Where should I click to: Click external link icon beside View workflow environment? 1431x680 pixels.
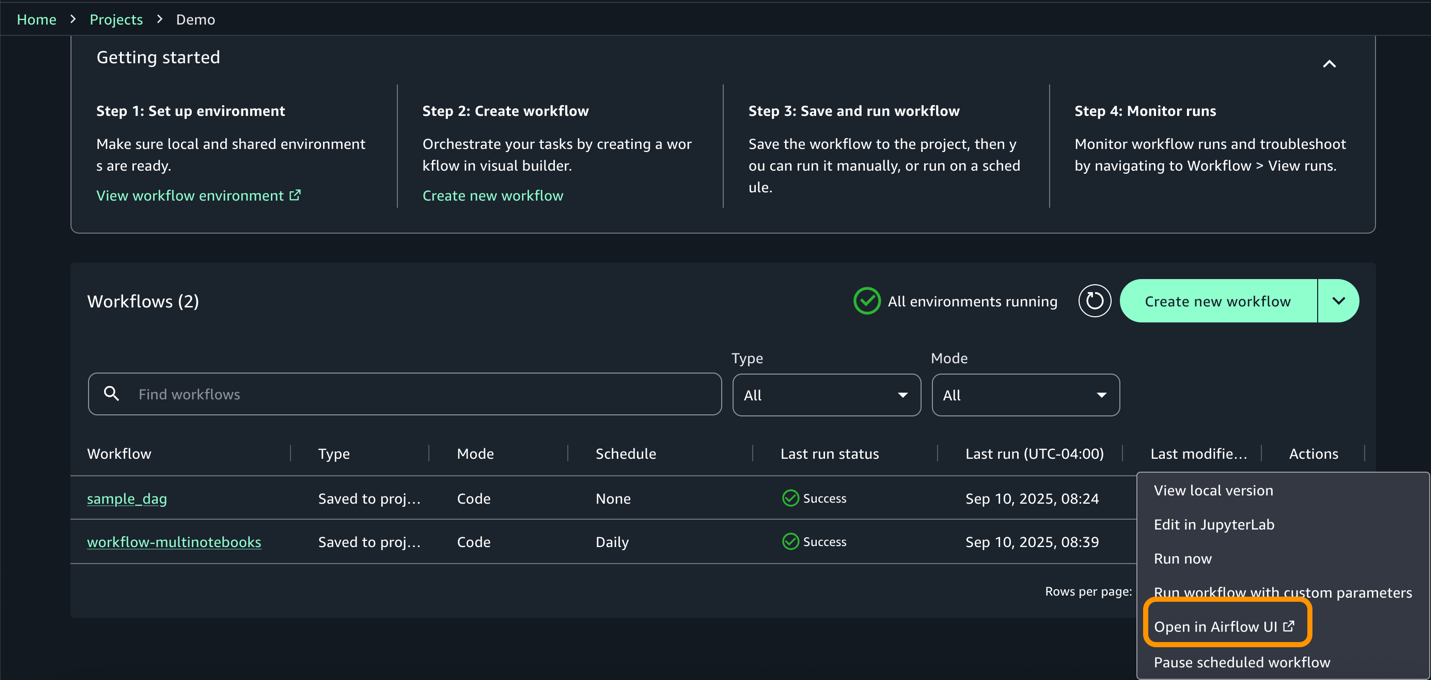295,195
